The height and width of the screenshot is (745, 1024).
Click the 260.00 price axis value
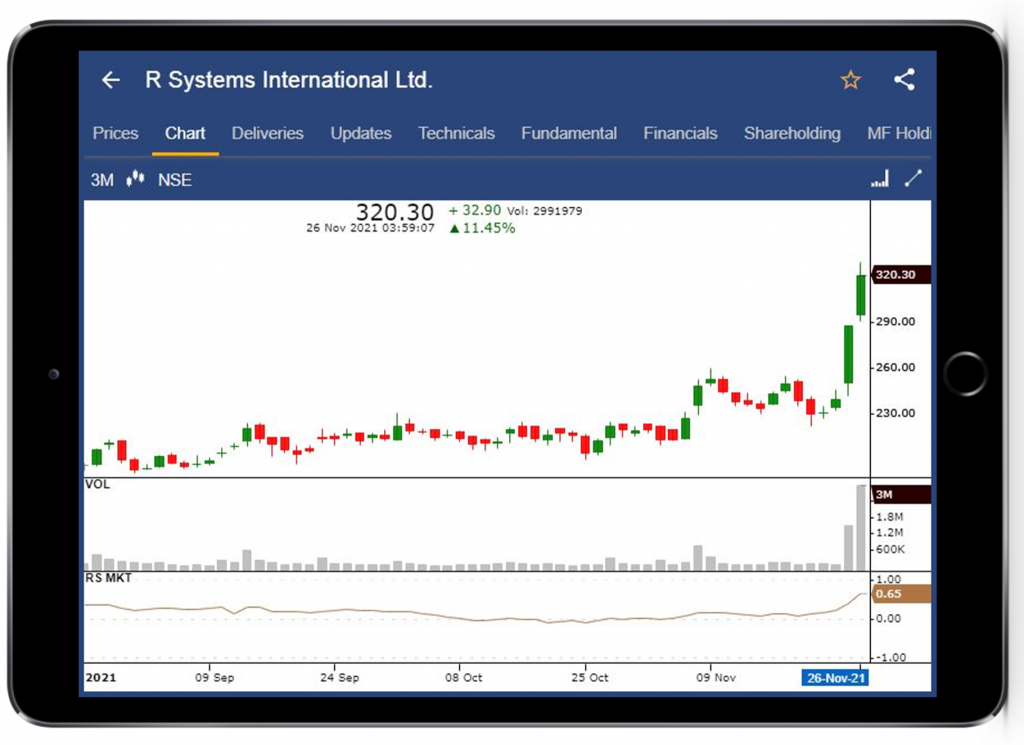pos(895,367)
